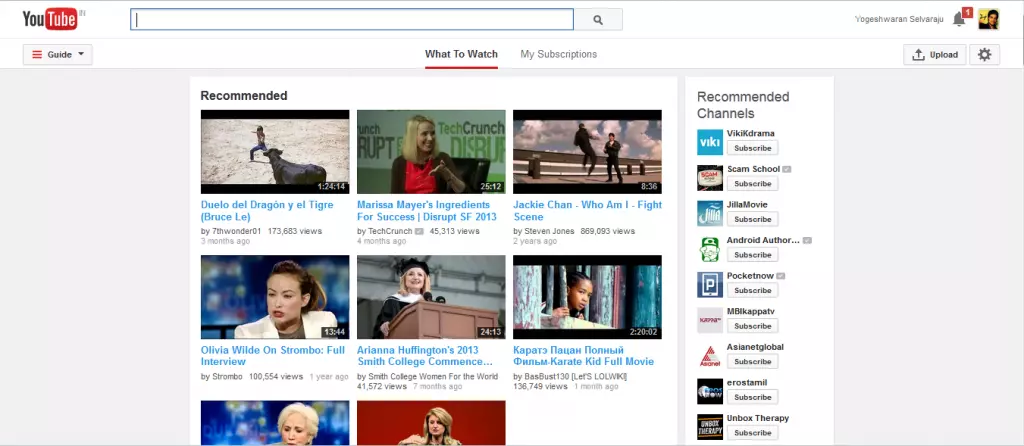This screenshot has height=446, width=1024.
Task: Subscribe to Scam School
Action: click(752, 183)
